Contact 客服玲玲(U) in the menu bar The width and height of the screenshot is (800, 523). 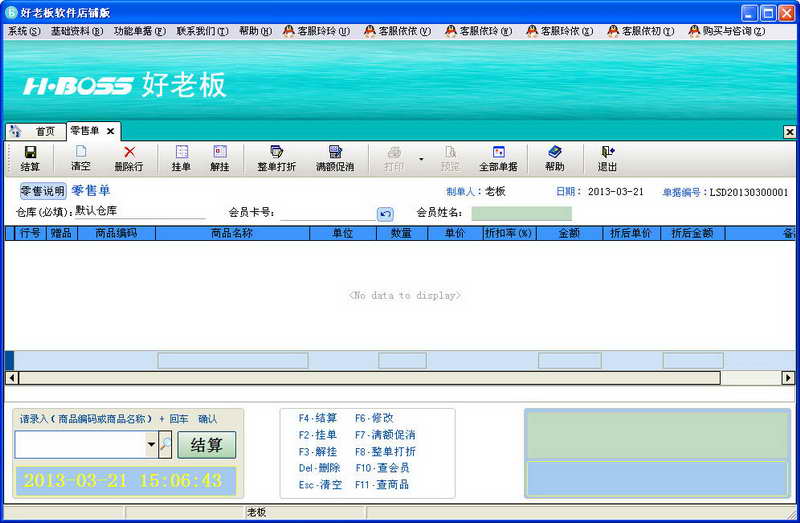click(x=316, y=31)
